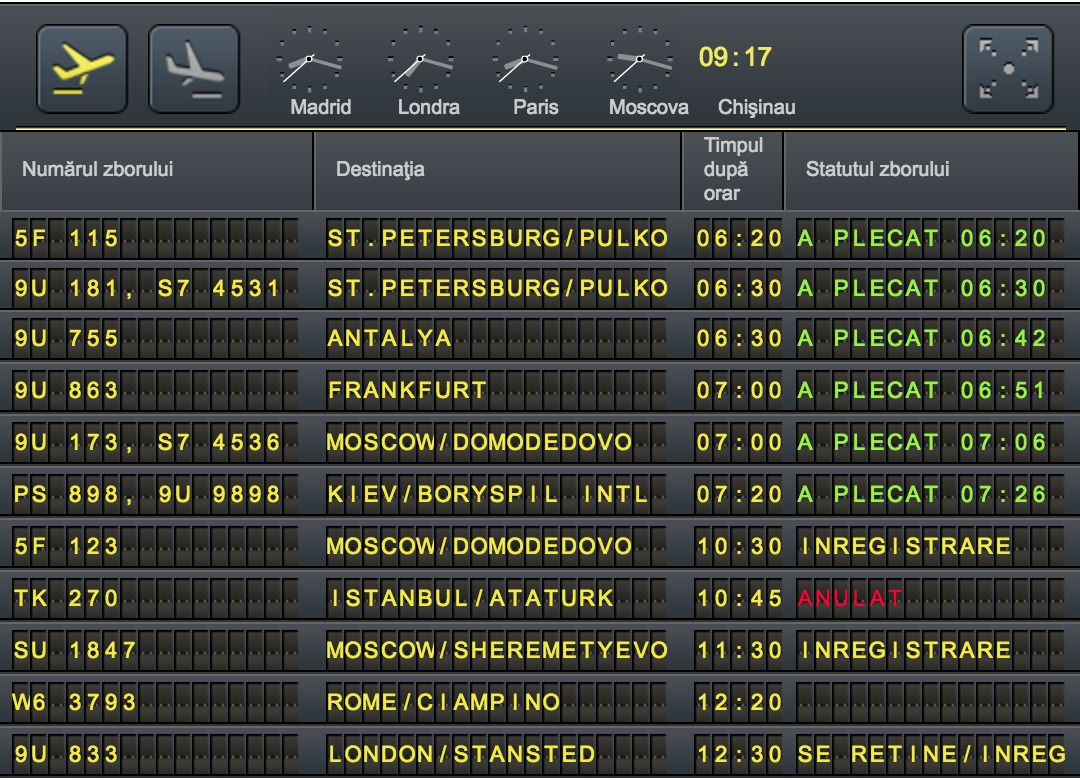Screen dimensions: 1080x780
Task: Toggle fullscreen mode with the expand icon
Action: click(1008, 69)
